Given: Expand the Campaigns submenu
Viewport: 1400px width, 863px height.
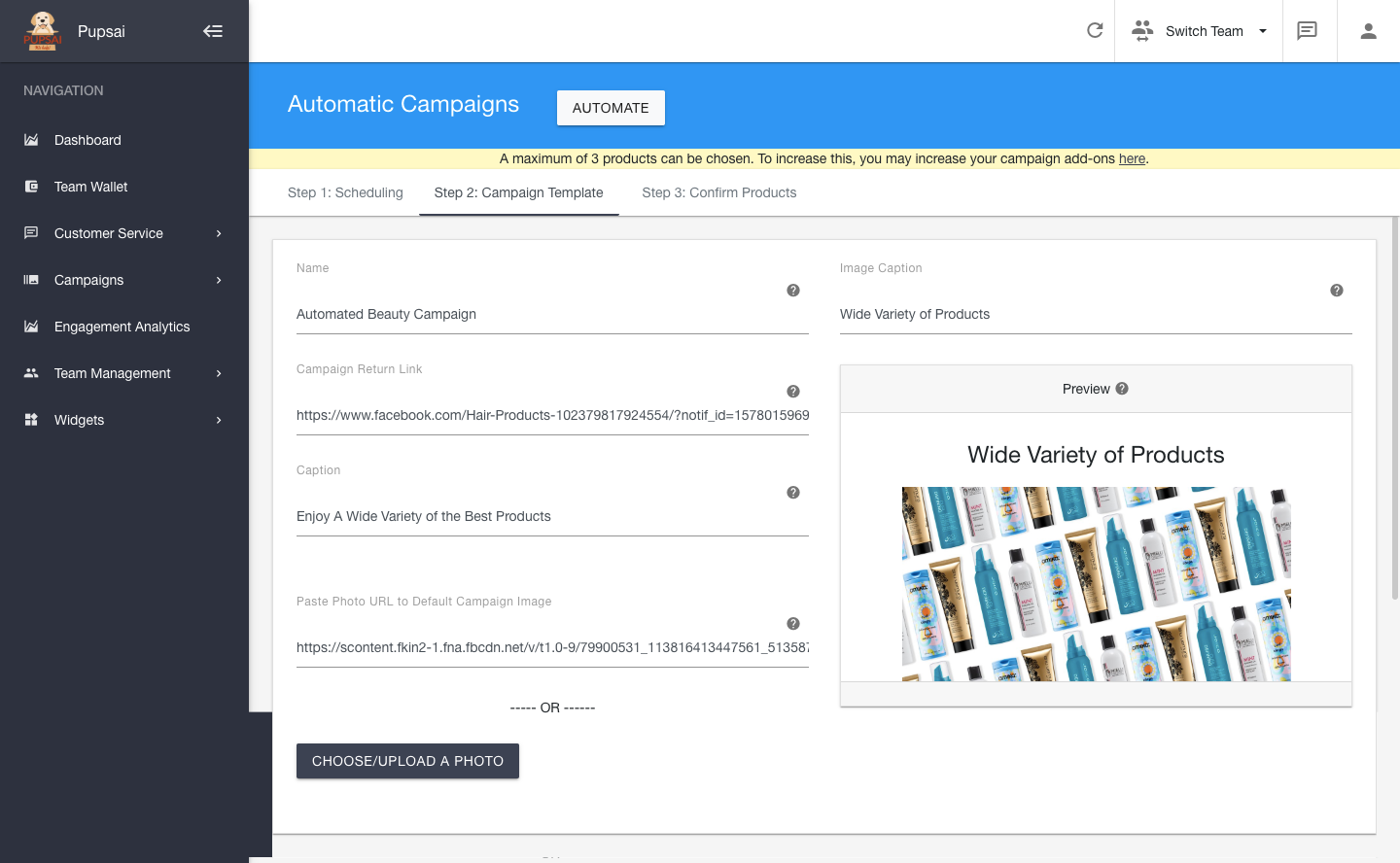Looking at the screenshot, I should pos(124,280).
